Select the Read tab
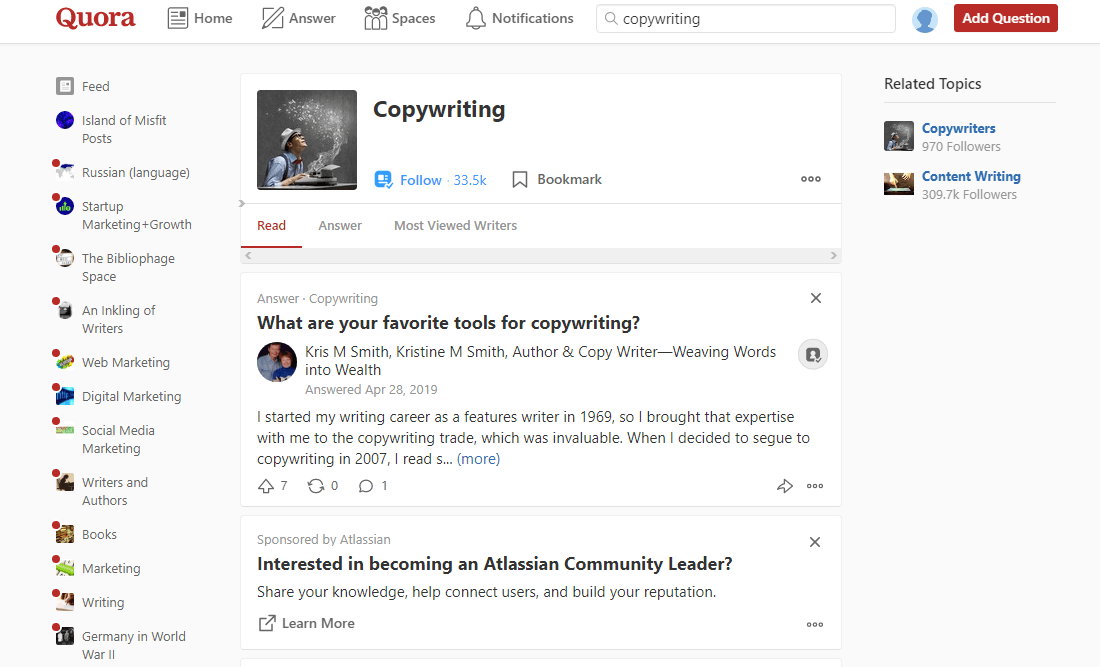1100x667 pixels. [271, 225]
